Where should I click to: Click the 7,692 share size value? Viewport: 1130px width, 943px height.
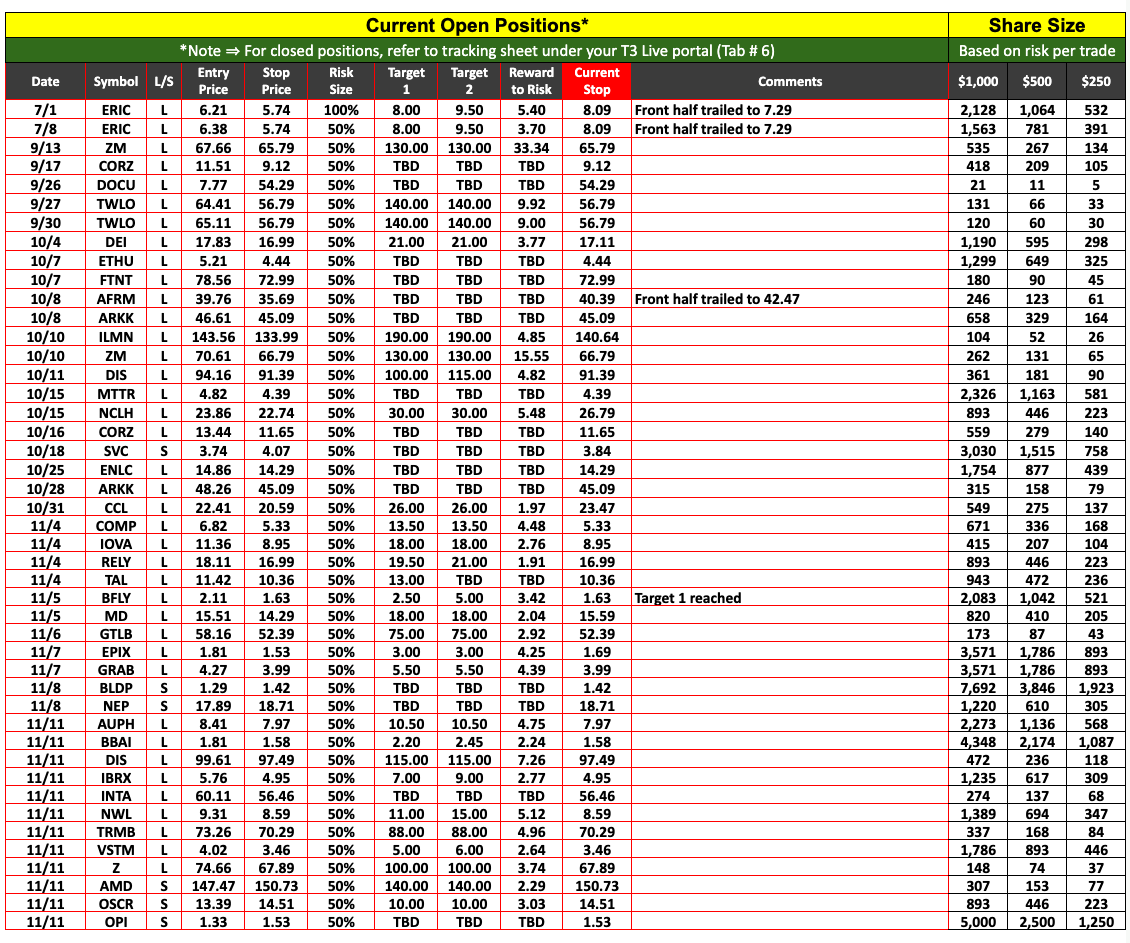point(978,688)
